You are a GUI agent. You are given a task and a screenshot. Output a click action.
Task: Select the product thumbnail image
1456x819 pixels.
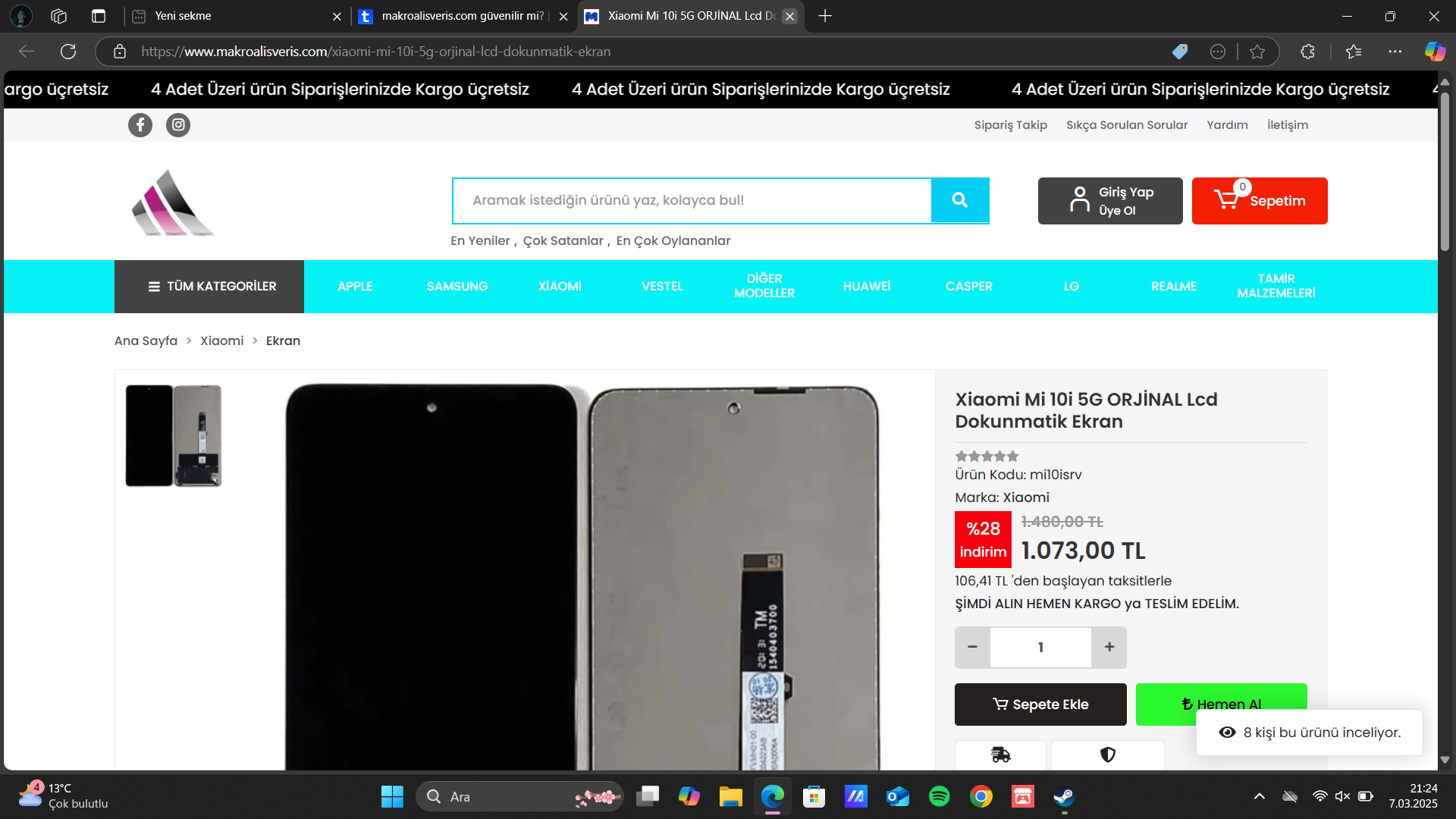(x=174, y=435)
